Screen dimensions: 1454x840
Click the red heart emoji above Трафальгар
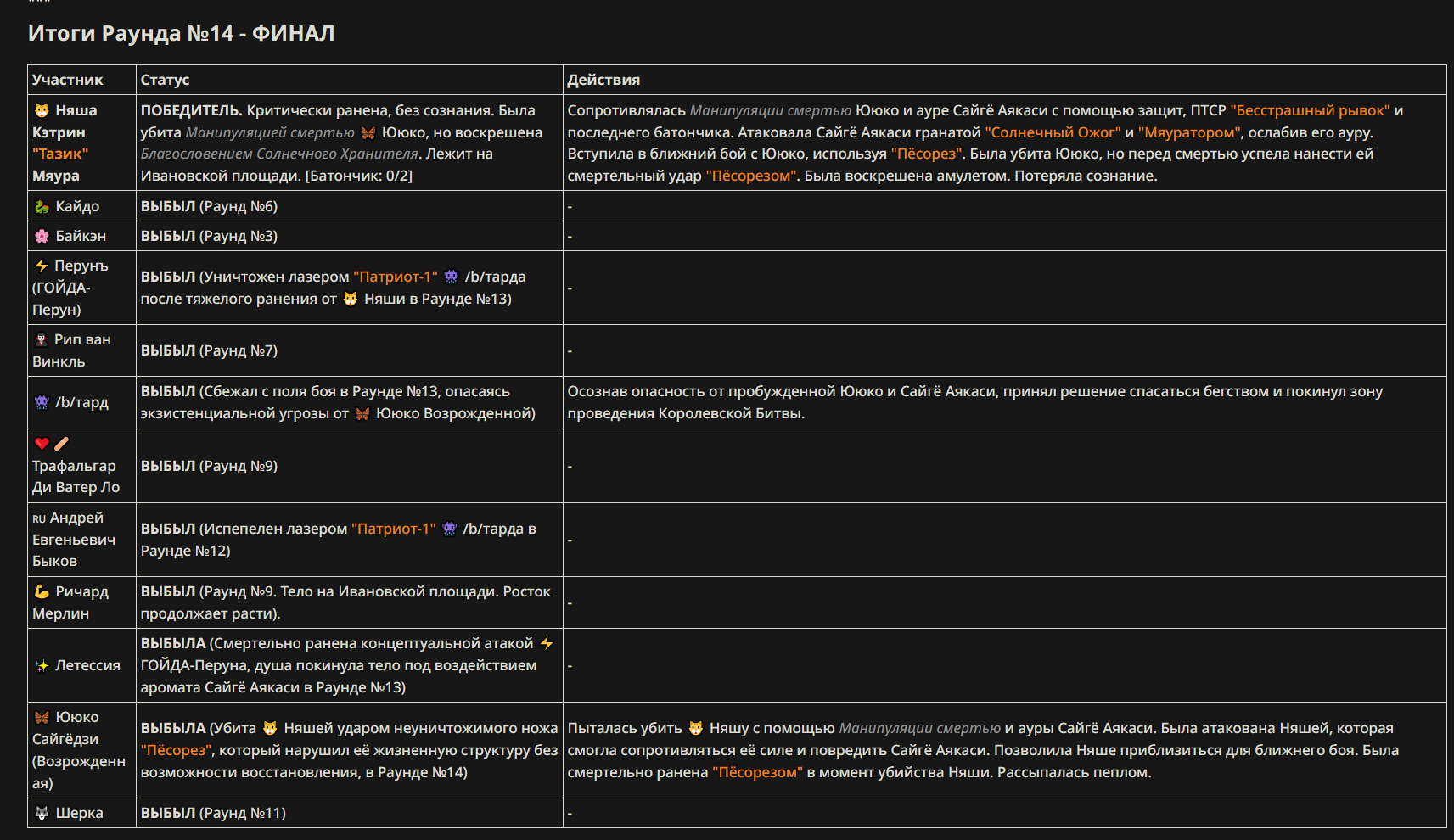[x=42, y=443]
